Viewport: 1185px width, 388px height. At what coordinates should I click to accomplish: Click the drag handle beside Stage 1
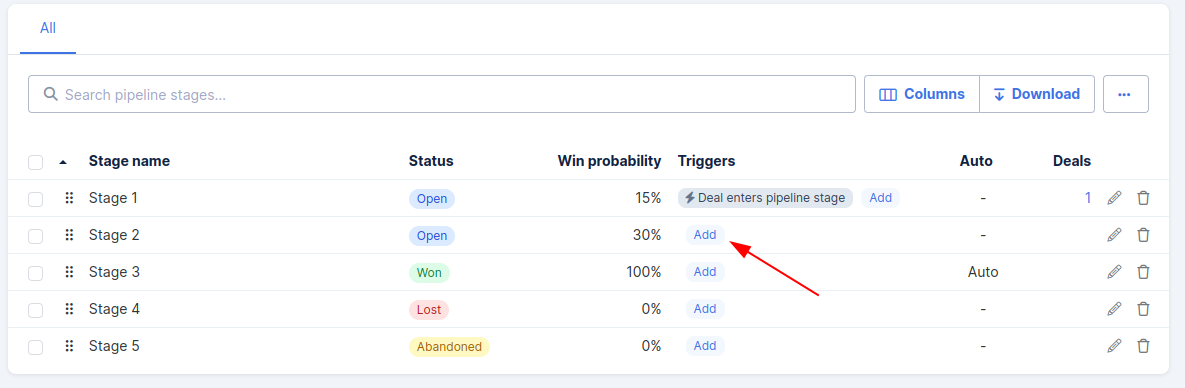[69, 198]
